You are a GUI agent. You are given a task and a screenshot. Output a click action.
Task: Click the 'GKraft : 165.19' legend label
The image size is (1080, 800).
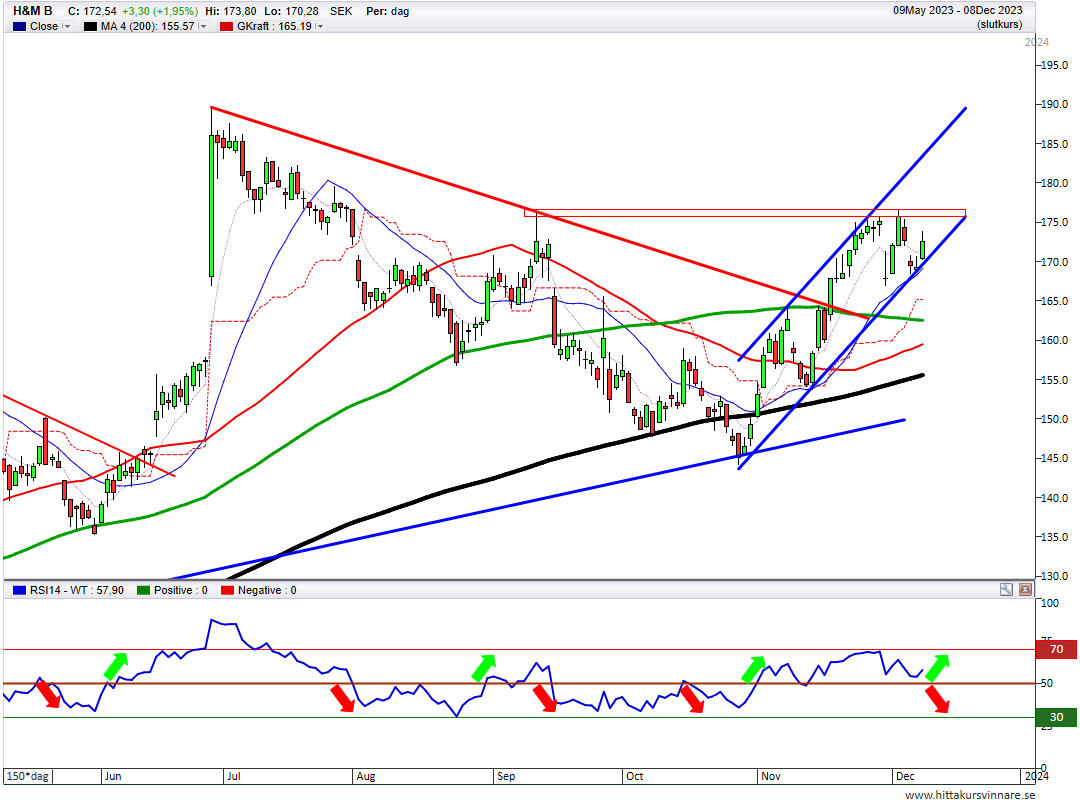274,26
